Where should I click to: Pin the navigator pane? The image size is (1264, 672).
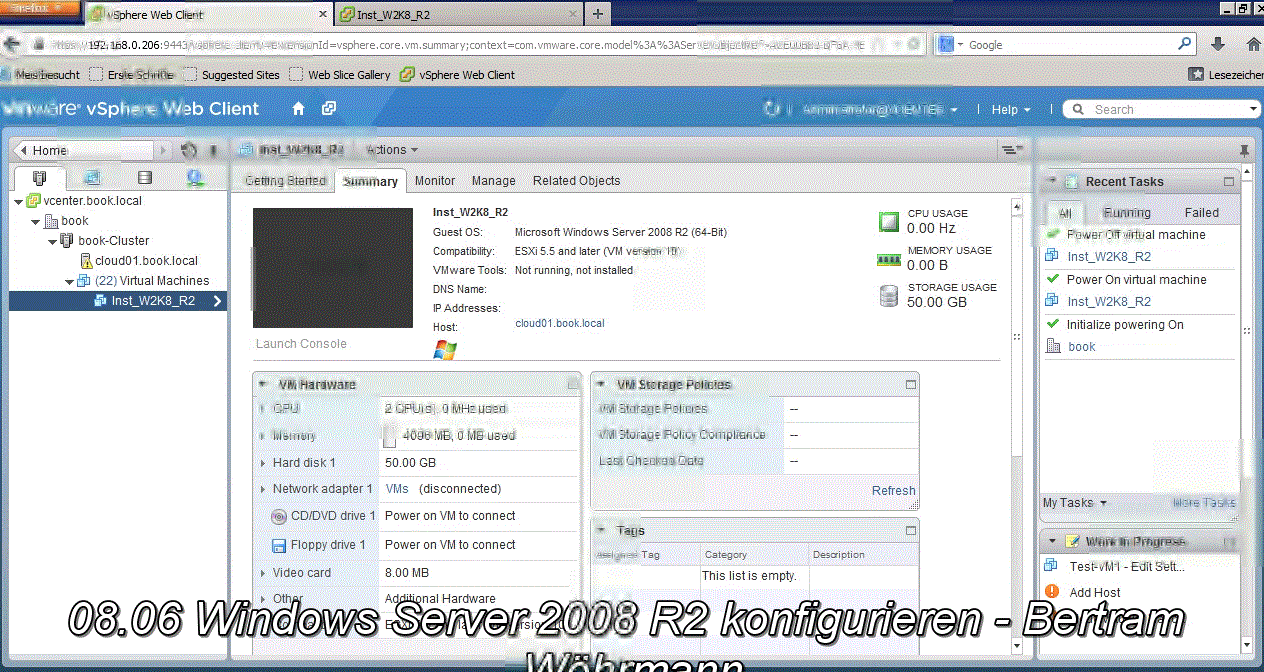coord(213,150)
